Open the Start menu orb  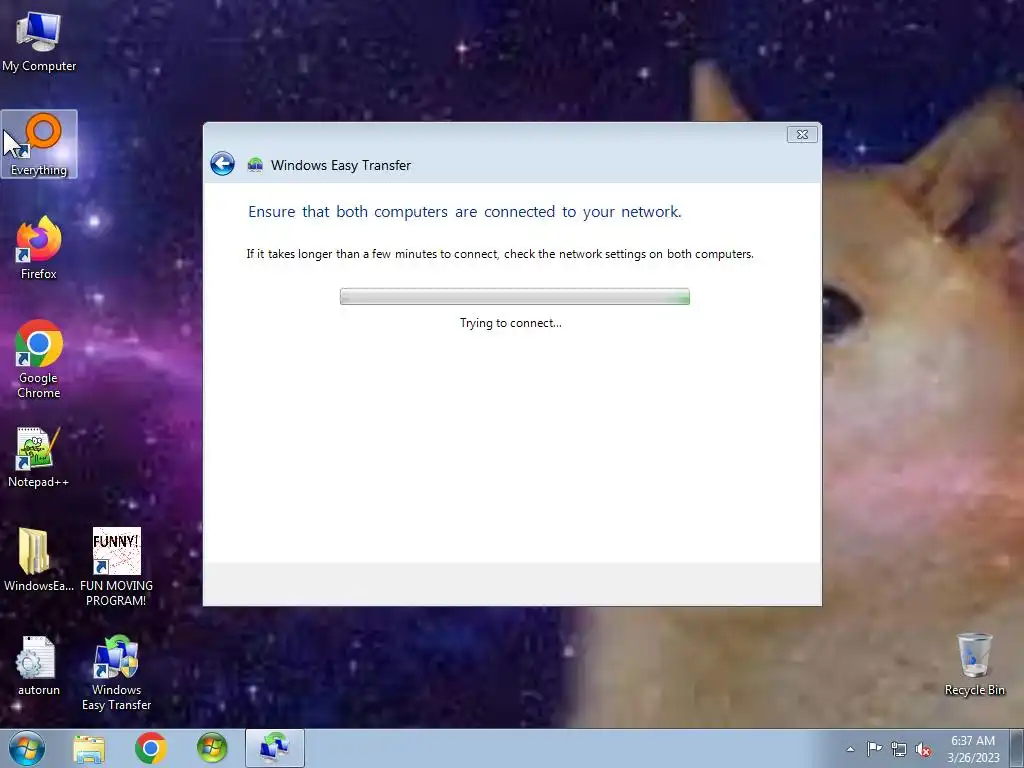coord(27,748)
